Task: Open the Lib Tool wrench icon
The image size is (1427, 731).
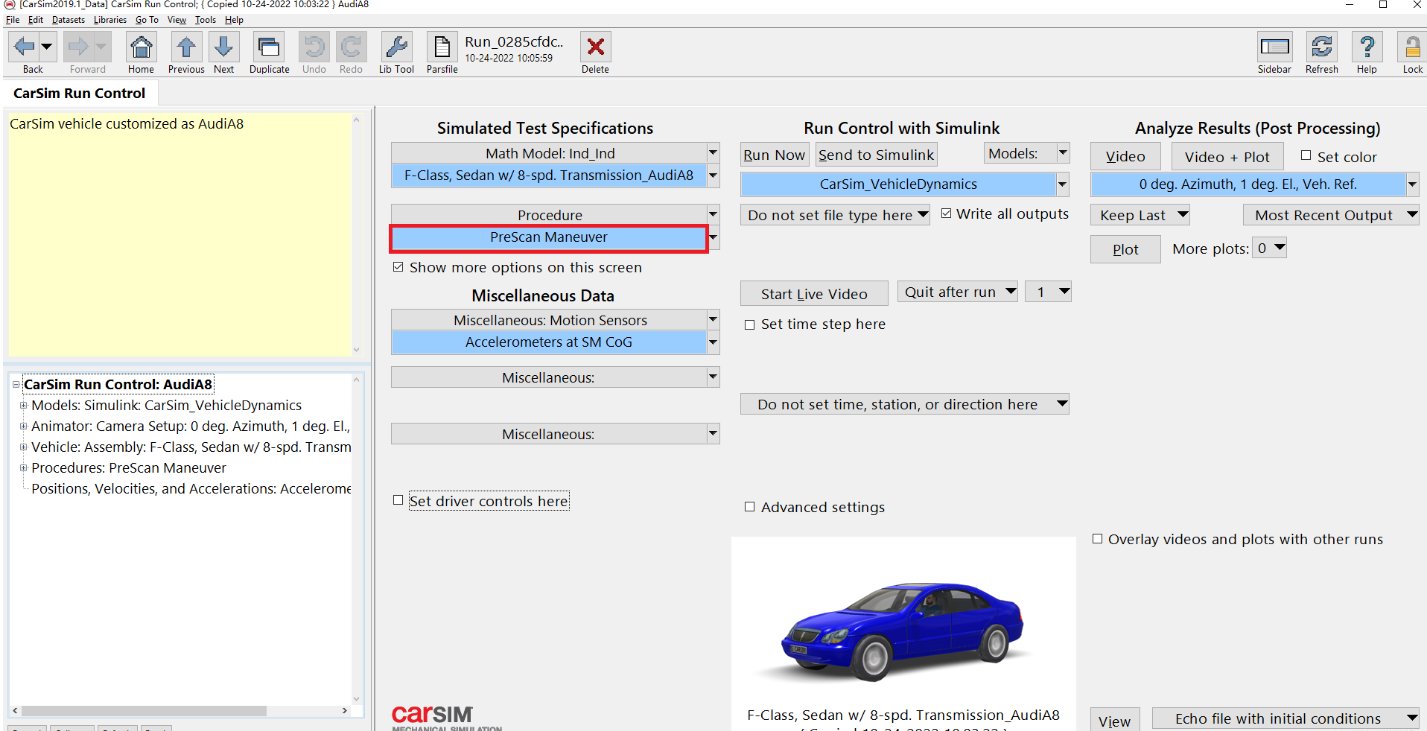Action: tap(396, 47)
